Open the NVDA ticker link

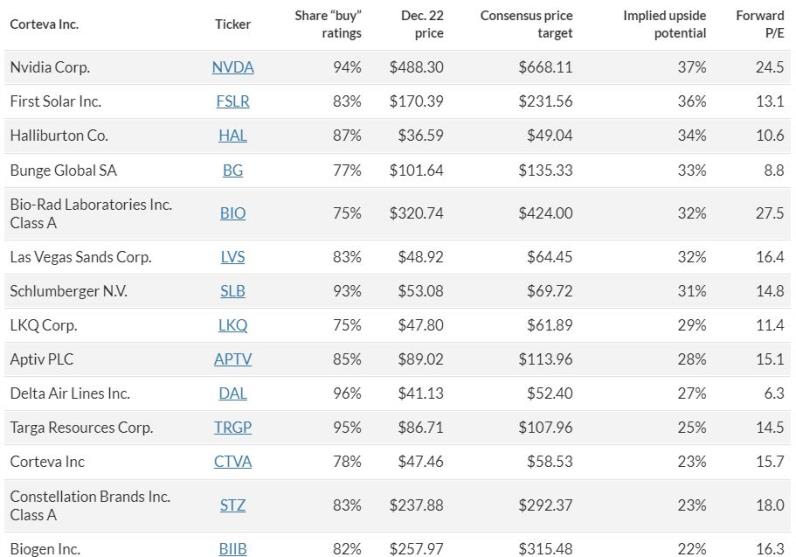[232, 68]
